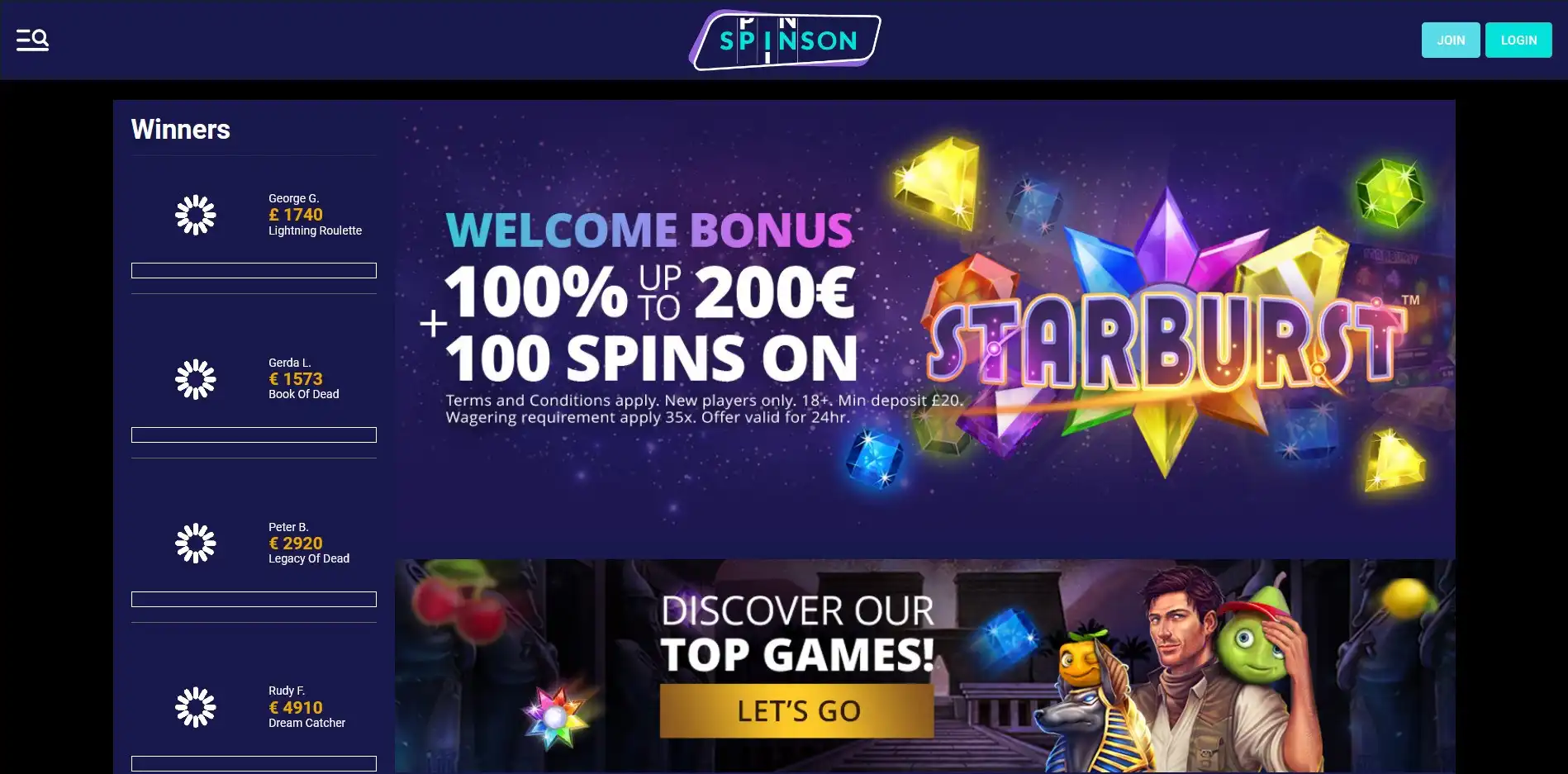Open the Book Of Dead game link

point(303,394)
